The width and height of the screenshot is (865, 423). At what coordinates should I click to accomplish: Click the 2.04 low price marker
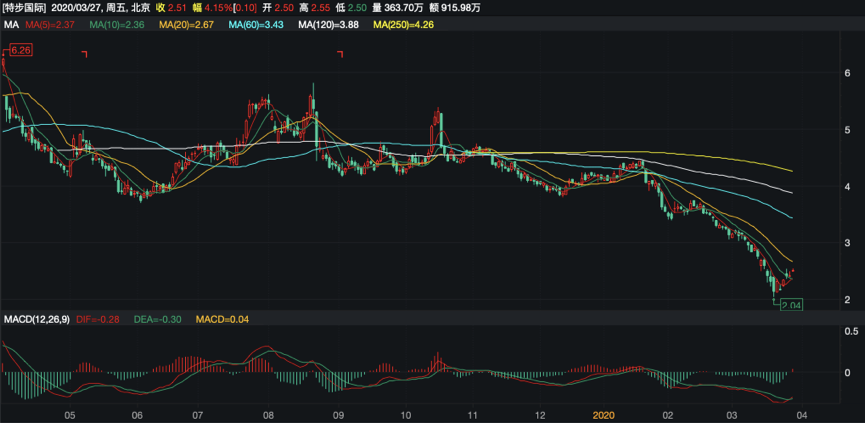(790, 304)
